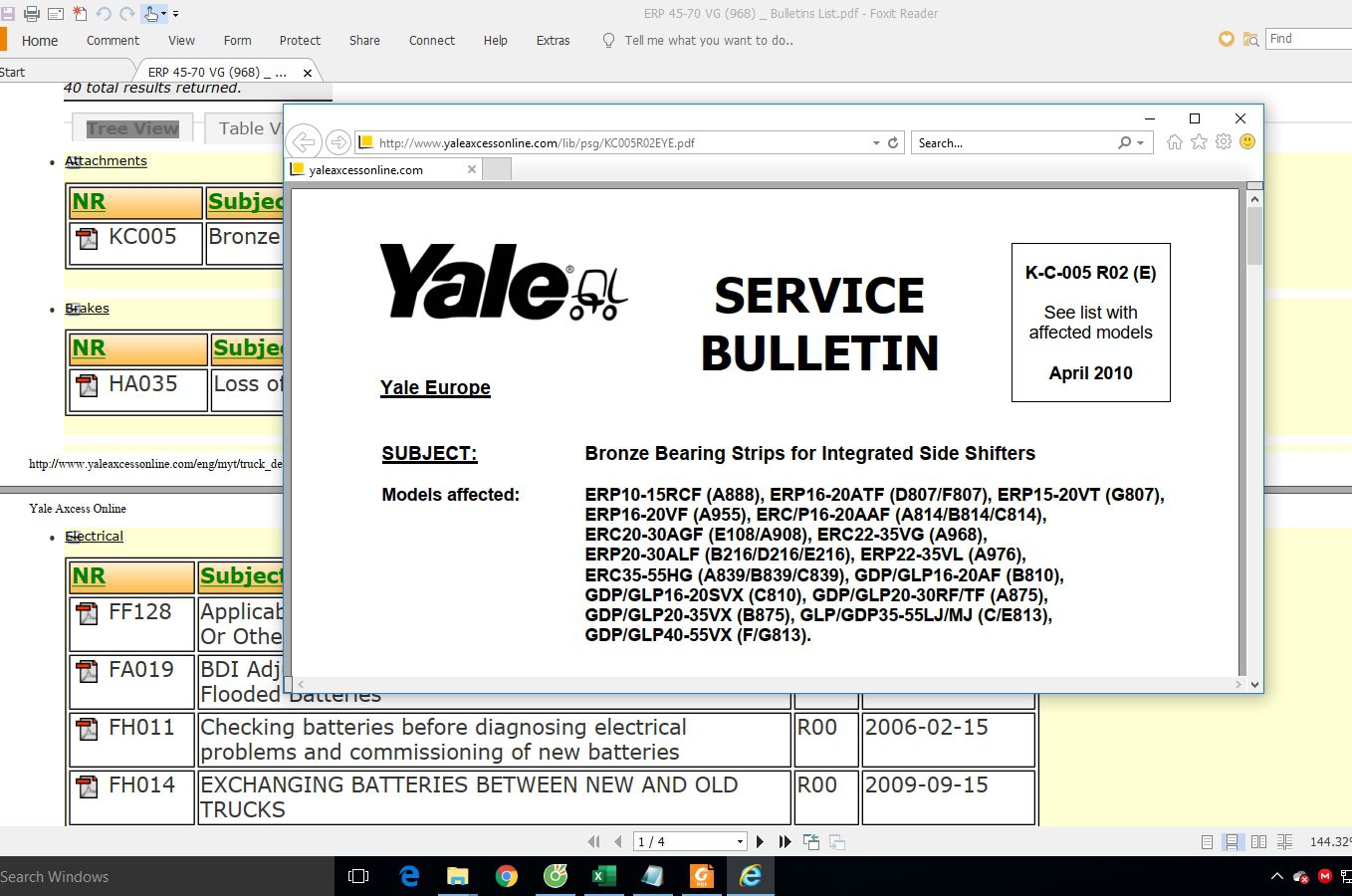Click the PDF icon next to FH014
Screen dimensions: 1352x896
88,786
